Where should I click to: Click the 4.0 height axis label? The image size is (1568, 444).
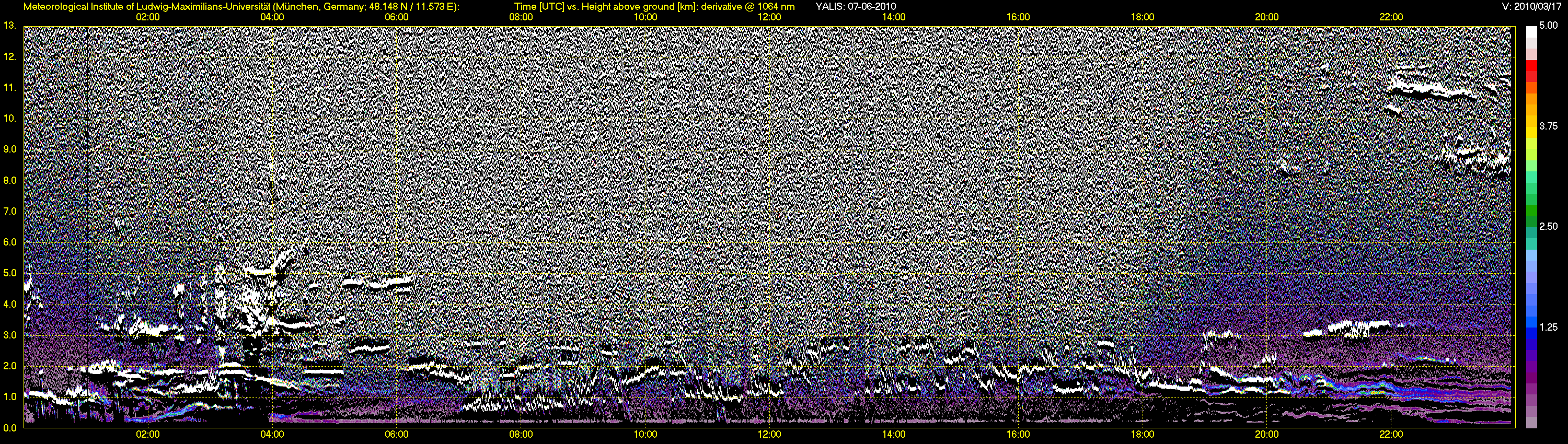coord(10,304)
